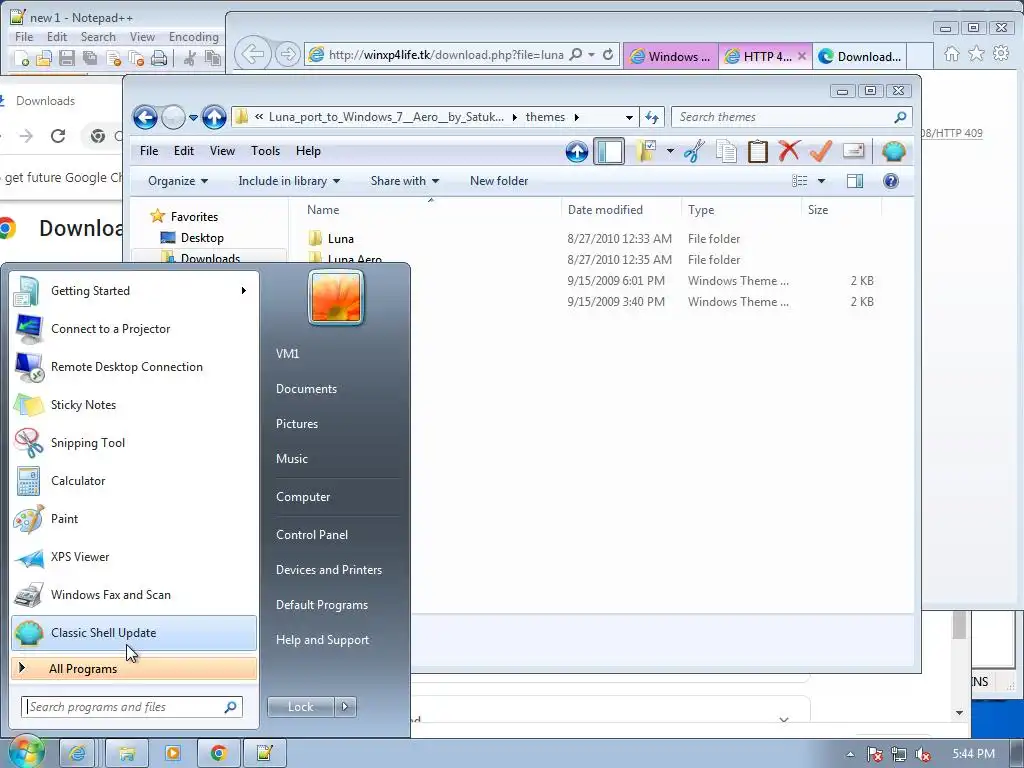
Task: Open Help and Support
Action: tap(322, 640)
